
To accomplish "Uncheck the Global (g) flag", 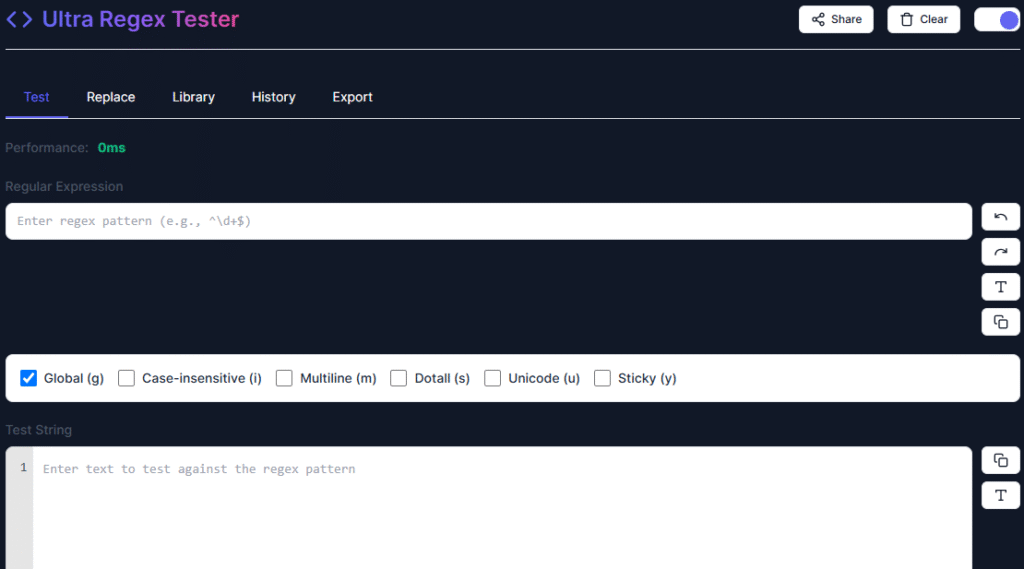I will 28,378.
